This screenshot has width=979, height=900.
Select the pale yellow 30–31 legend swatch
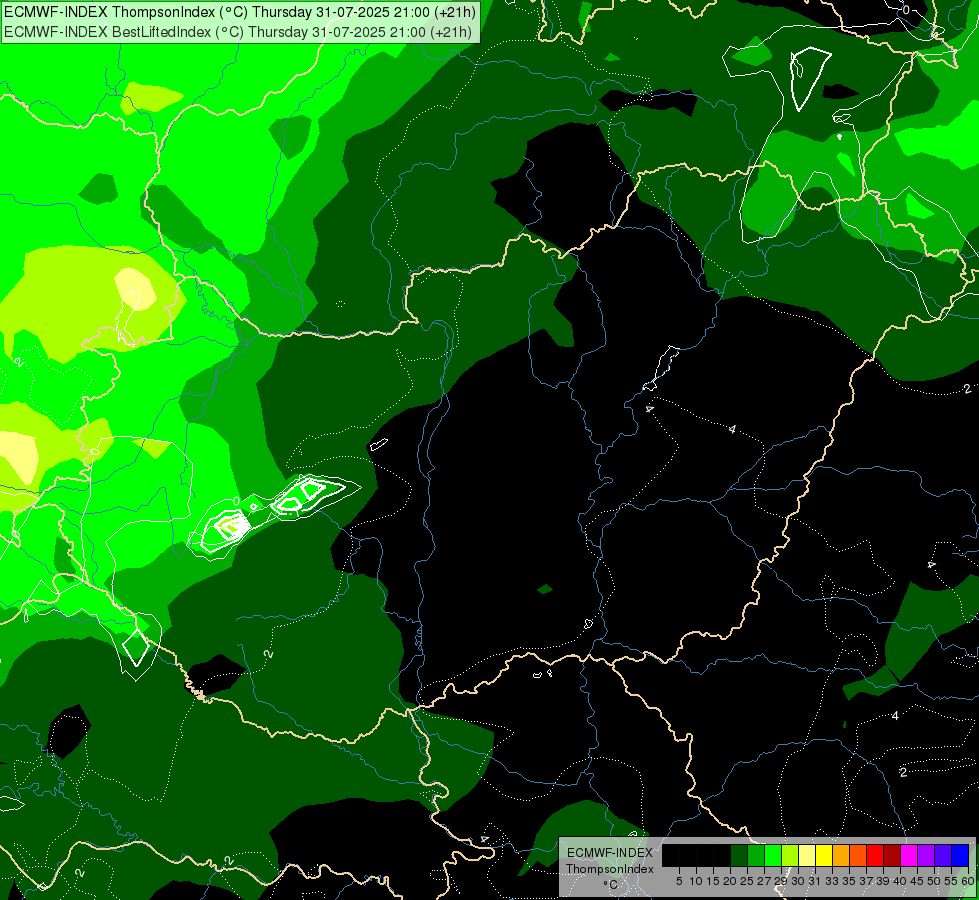click(807, 856)
